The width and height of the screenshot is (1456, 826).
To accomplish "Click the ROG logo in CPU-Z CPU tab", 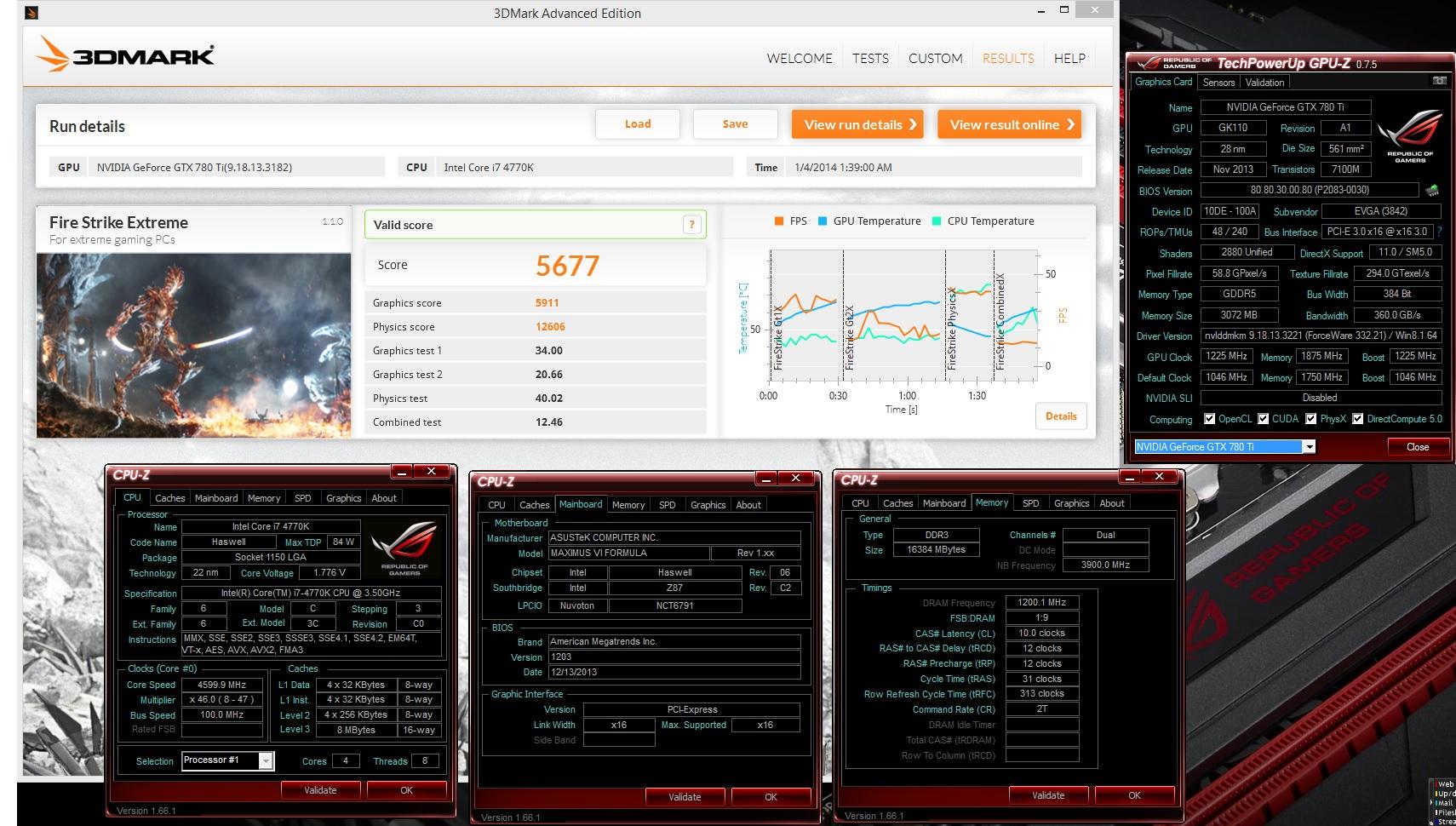I will coord(404,548).
